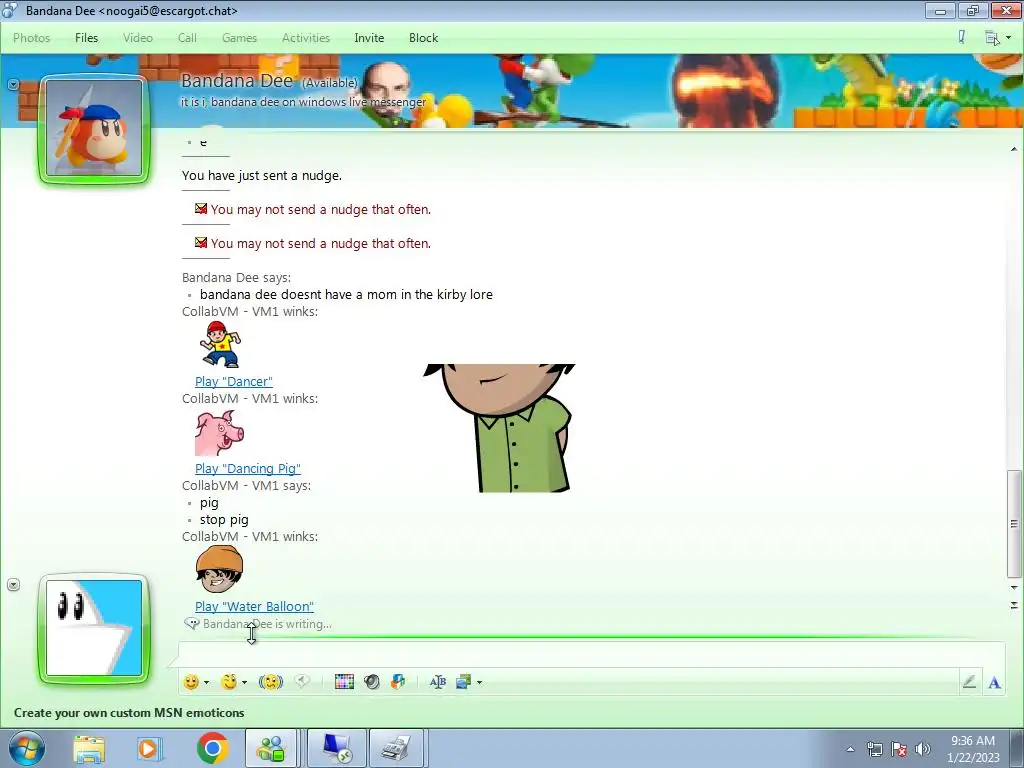Open Windows Explorer from the taskbar
The height and width of the screenshot is (768, 1024).
tap(89, 748)
